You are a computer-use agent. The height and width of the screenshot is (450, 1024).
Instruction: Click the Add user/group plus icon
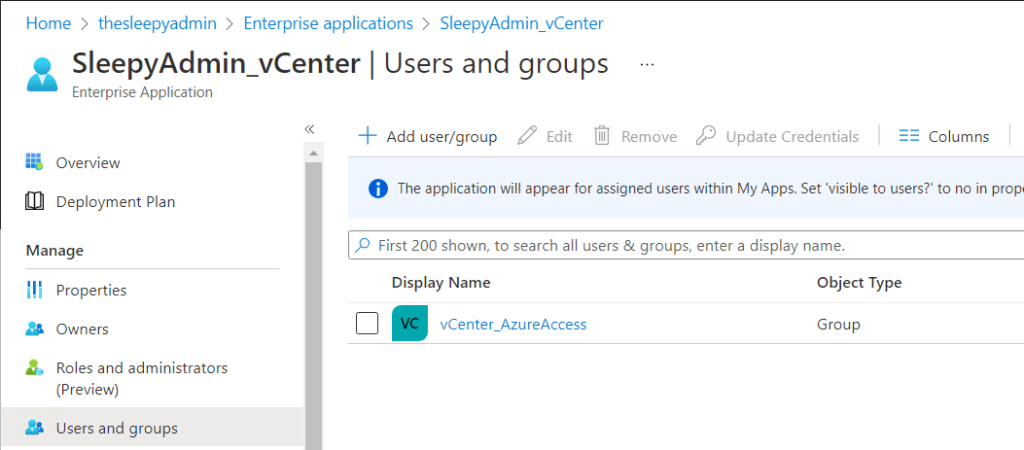(x=368, y=136)
